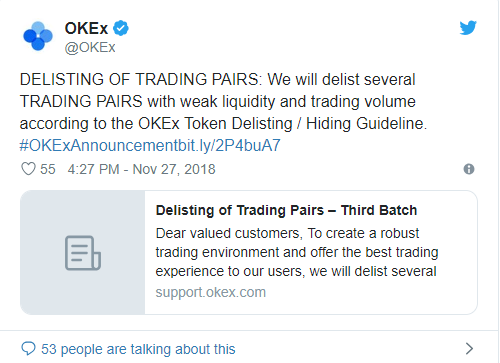Click the speech bubble reply icon
500x363 pixels.
click(28, 348)
